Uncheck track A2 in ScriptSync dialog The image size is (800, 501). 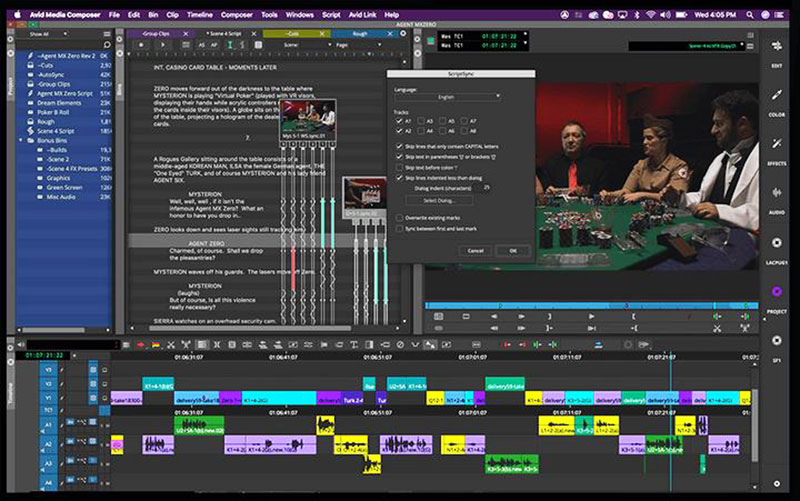coord(399,131)
